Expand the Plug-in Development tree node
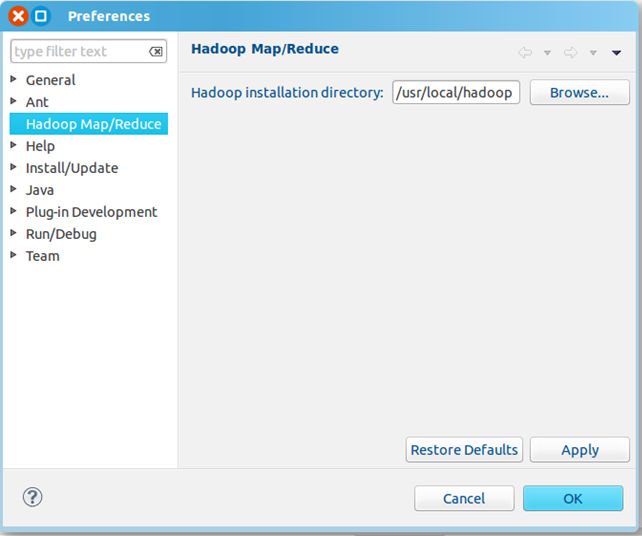The width and height of the screenshot is (642, 536). coord(13,211)
